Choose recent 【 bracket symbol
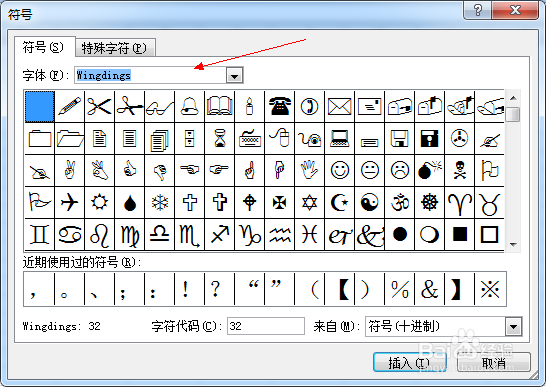Screen dimensions: 546x387 pyautogui.click(x=339, y=289)
